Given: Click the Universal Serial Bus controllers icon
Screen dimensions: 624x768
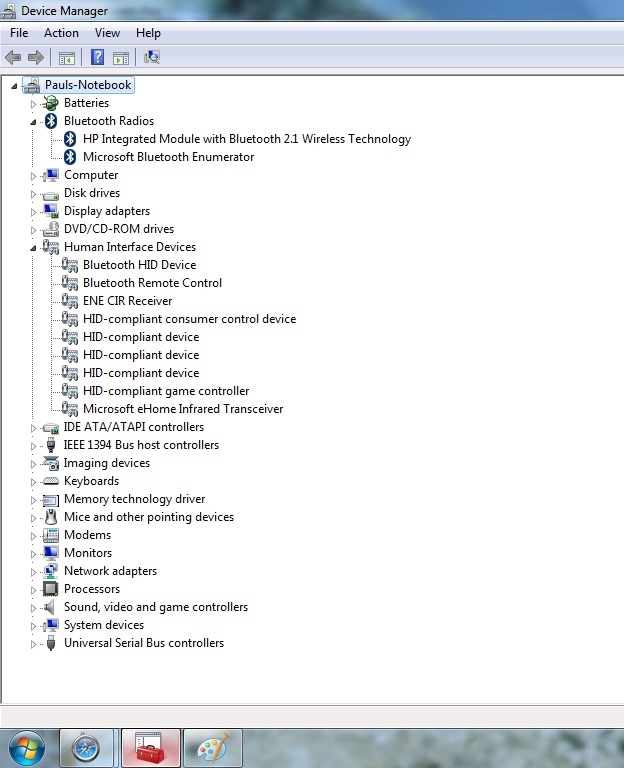Looking at the screenshot, I should pyautogui.click(x=51, y=643).
